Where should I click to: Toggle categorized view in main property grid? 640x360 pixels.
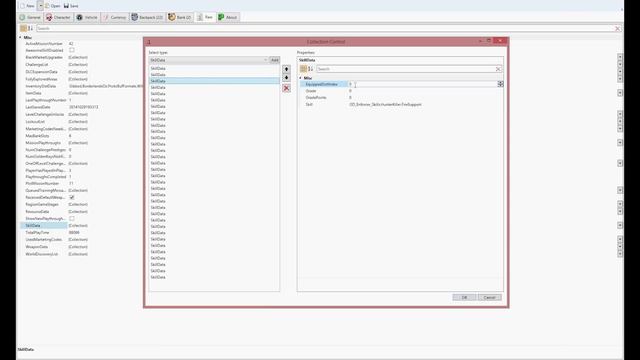23,28
